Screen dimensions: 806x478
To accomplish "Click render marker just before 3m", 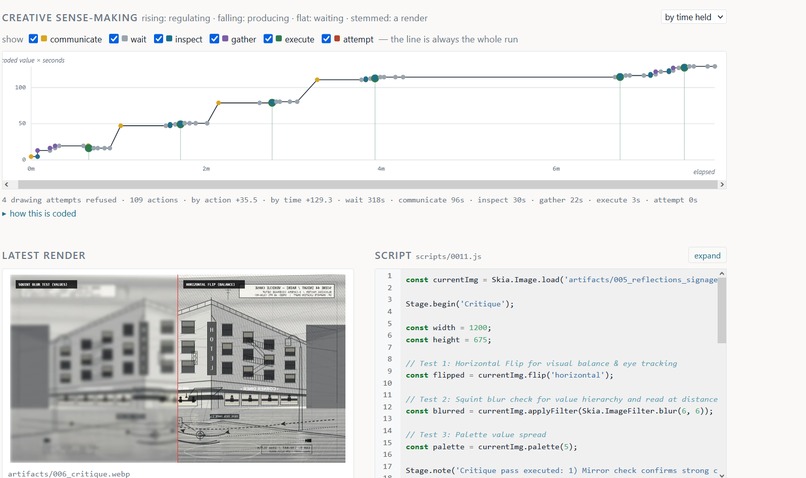I will click(272, 103).
